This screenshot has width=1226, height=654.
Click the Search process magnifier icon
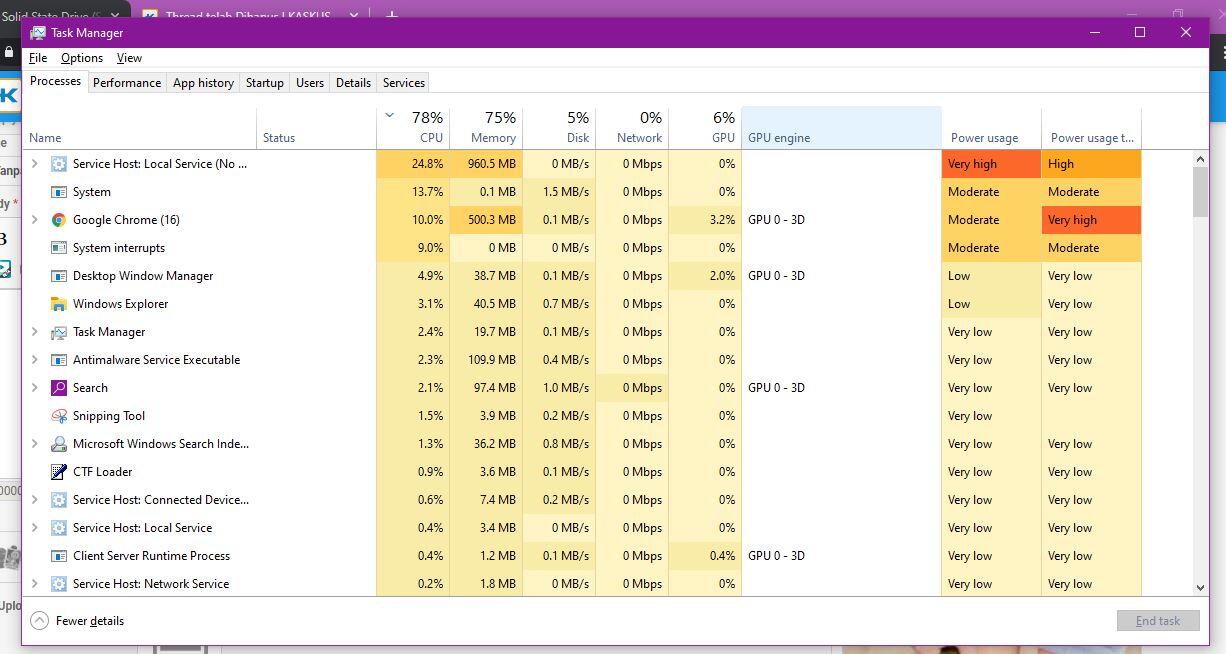(59, 388)
